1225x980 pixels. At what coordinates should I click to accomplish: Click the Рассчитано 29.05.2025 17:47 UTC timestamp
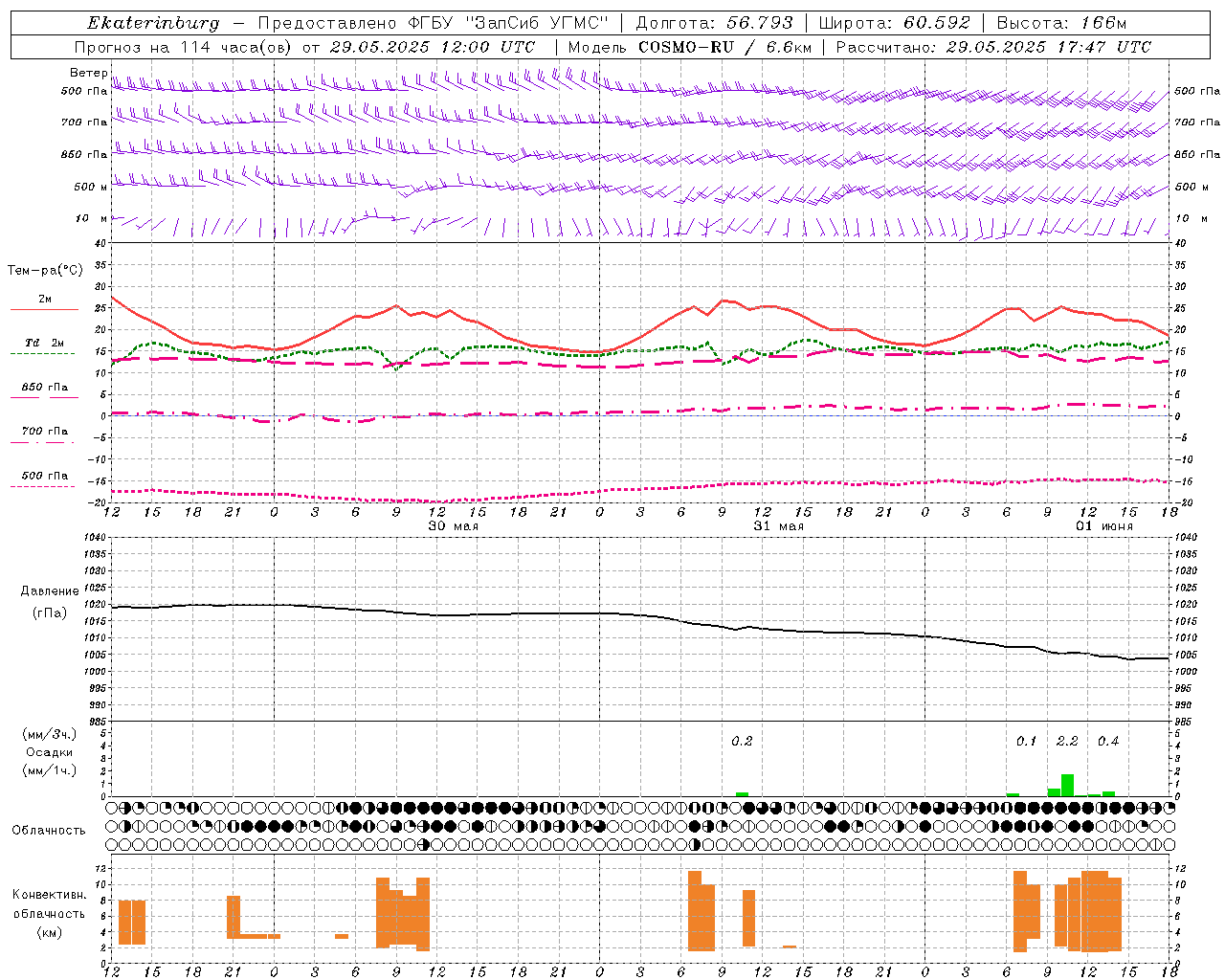coord(993,47)
